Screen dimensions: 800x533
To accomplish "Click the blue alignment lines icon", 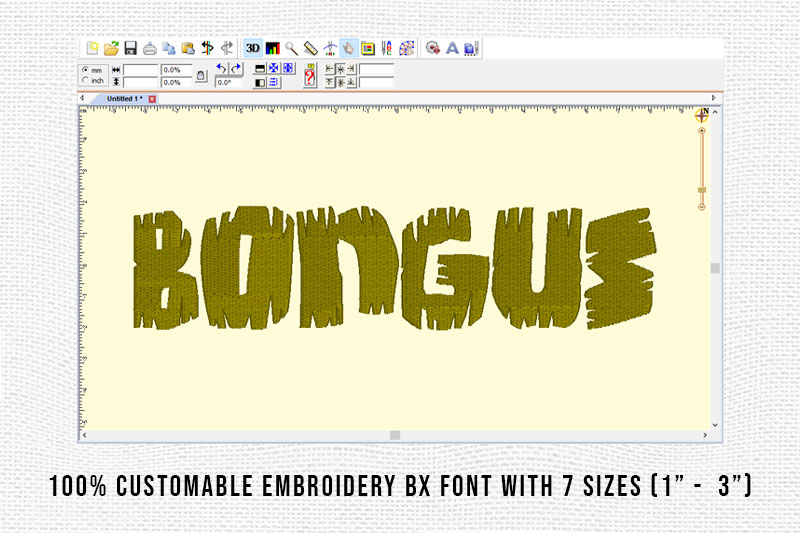I will [x=274, y=82].
